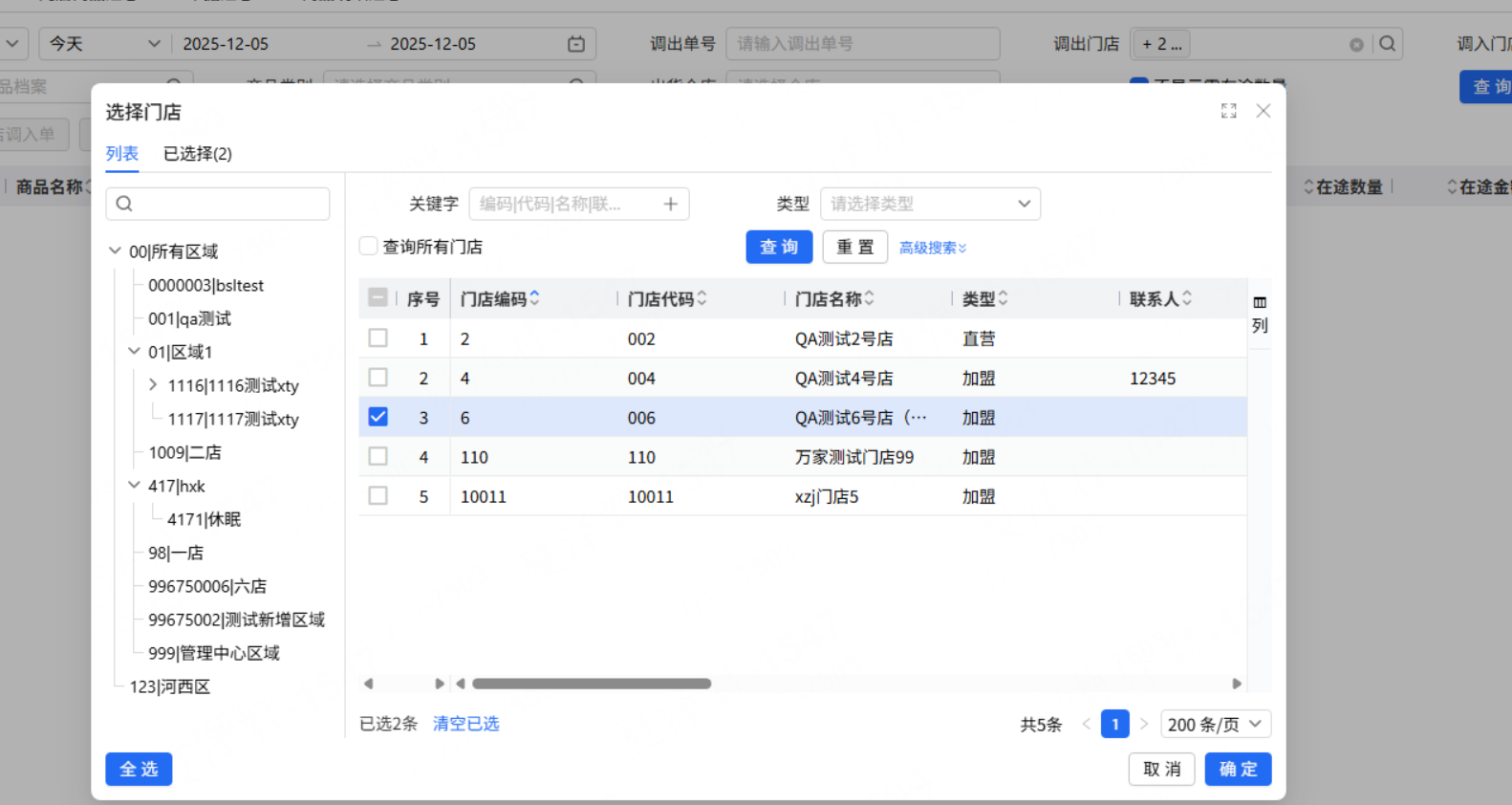
Task: Go to the next page arrow
Action: click(x=1144, y=724)
